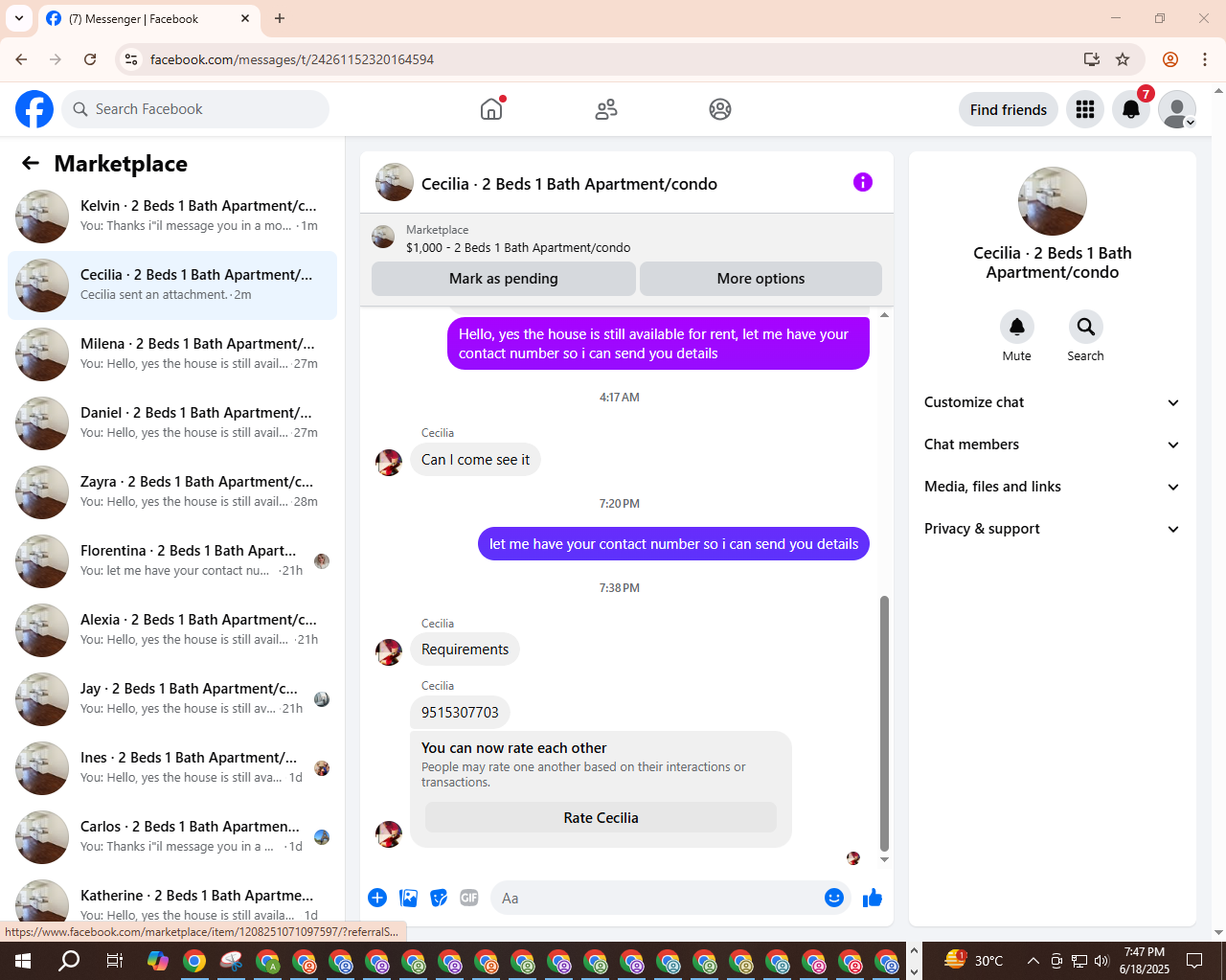Open Milena's apartment conversation
This screenshot has width=1226, height=980.
[x=172, y=354]
